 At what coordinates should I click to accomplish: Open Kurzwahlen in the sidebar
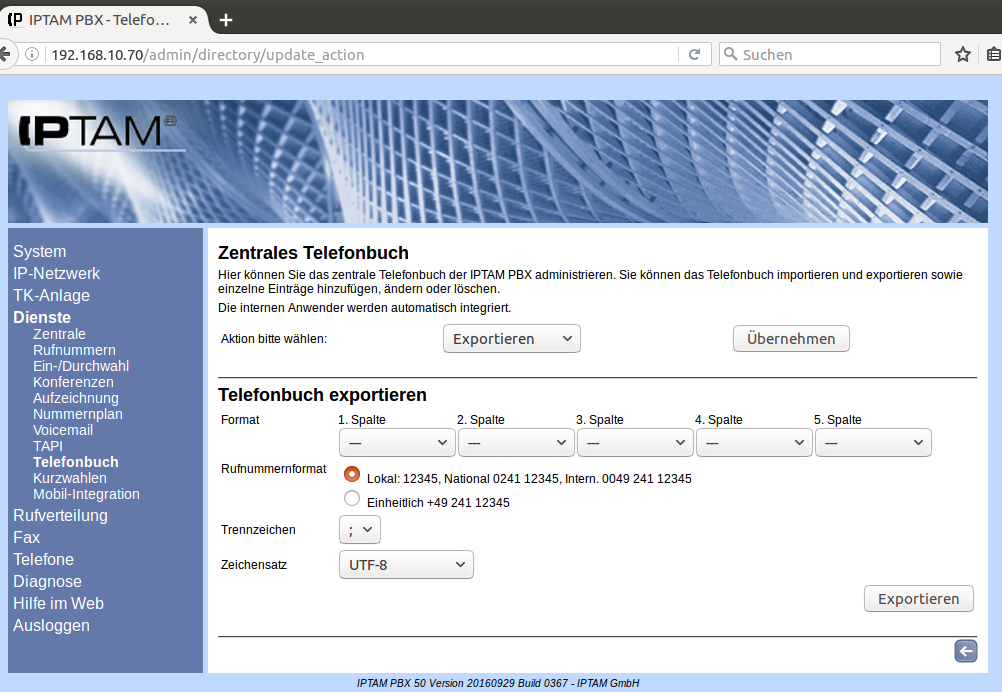click(70, 478)
